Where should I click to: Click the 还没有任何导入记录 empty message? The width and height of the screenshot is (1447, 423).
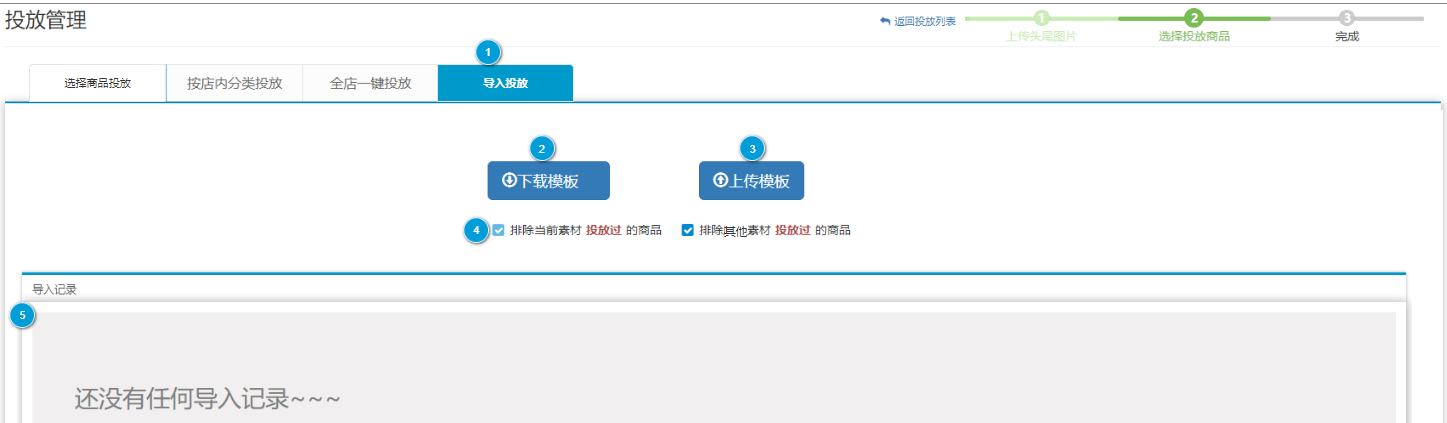[x=208, y=398]
